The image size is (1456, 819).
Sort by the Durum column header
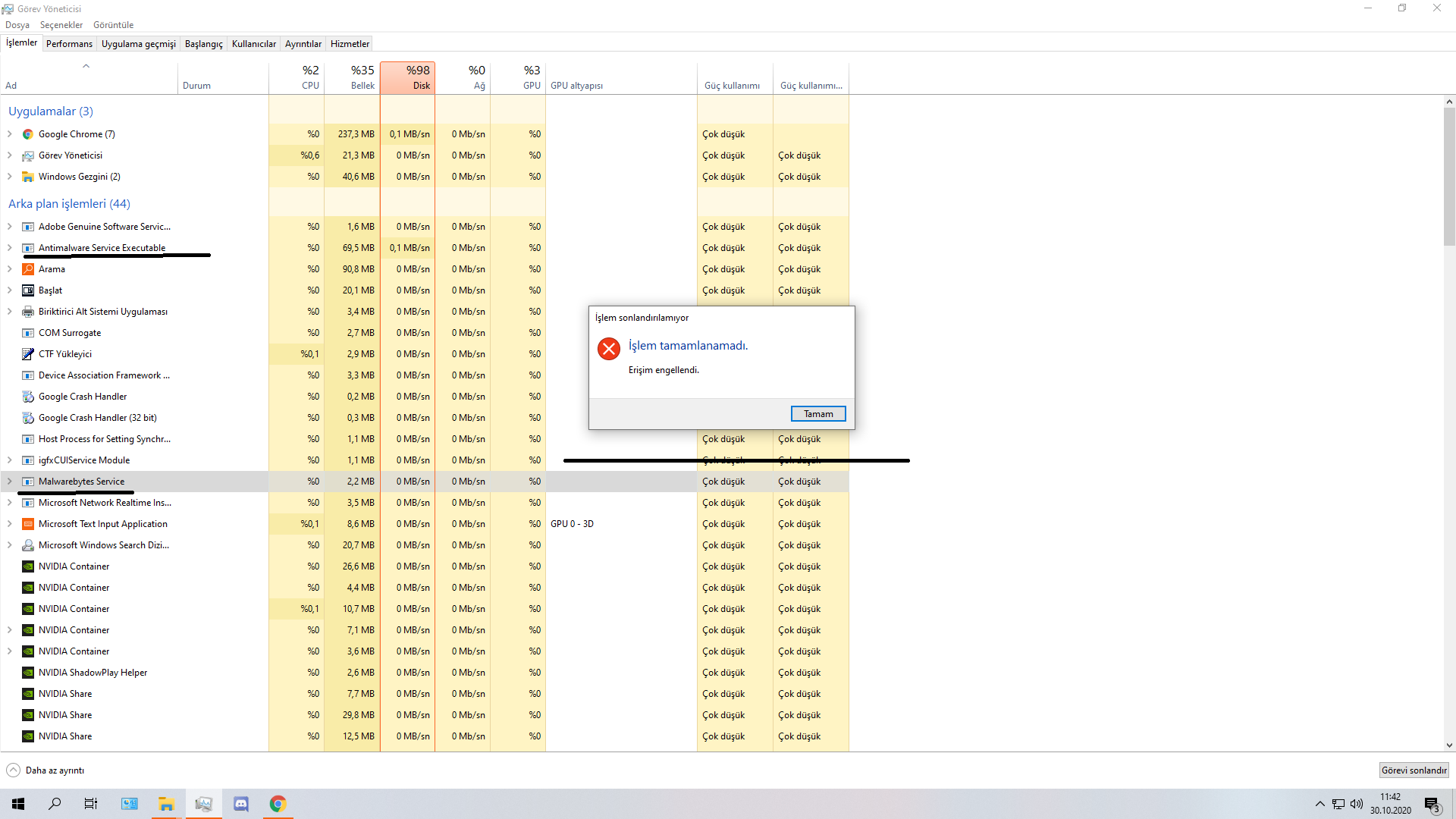[224, 78]
